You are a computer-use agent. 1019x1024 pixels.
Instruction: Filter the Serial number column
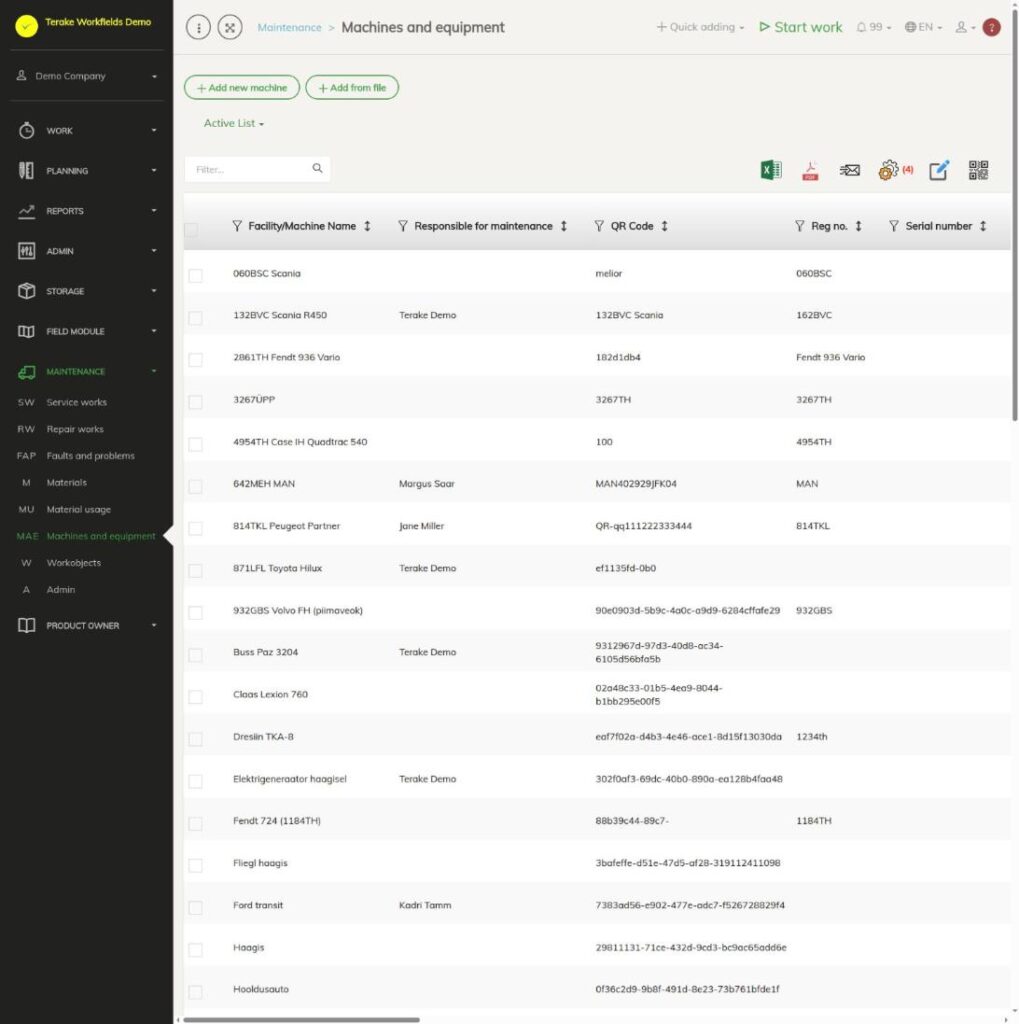(894, 226)
